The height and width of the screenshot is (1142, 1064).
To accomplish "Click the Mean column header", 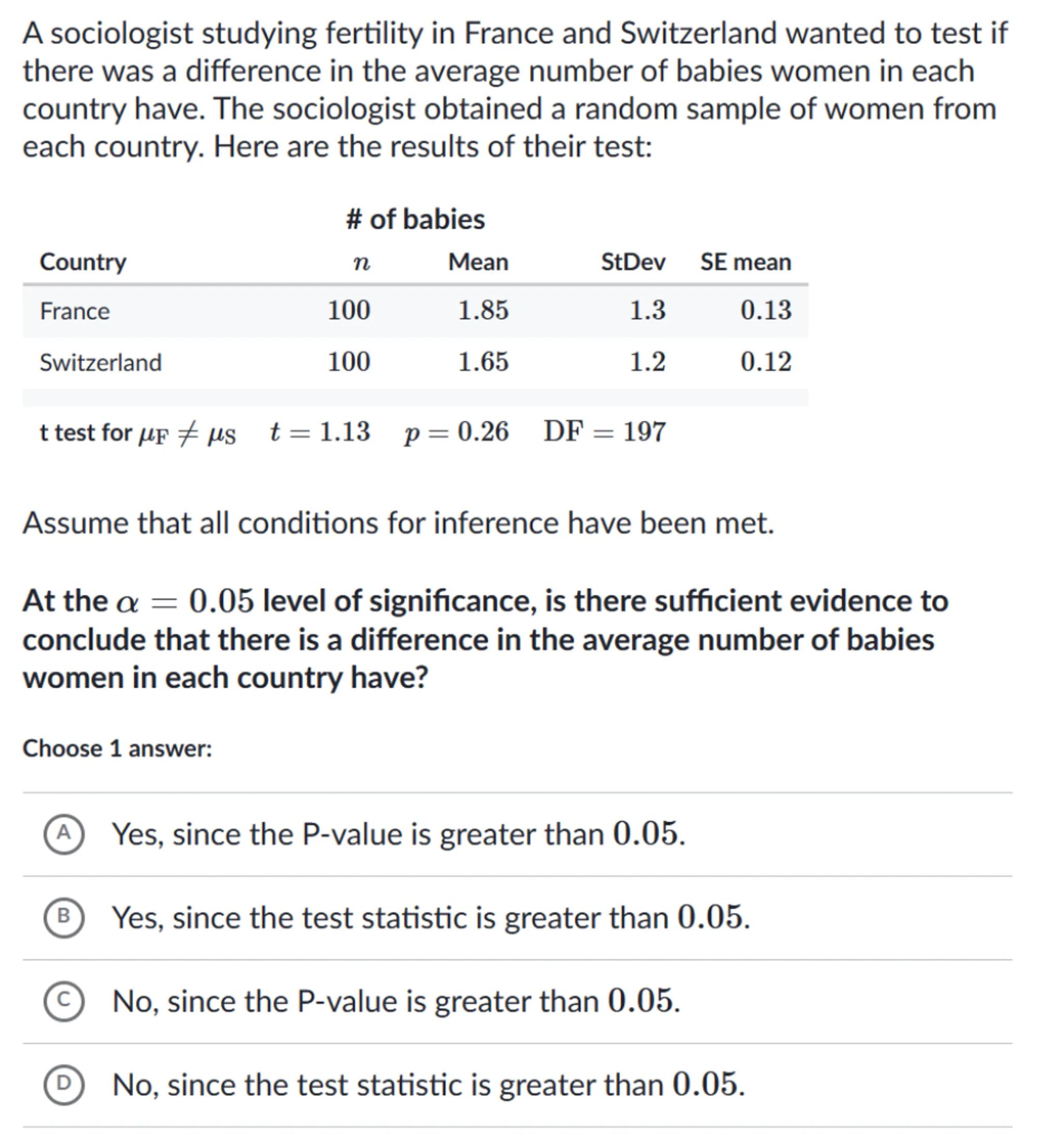I will click(x=478, y=262).
